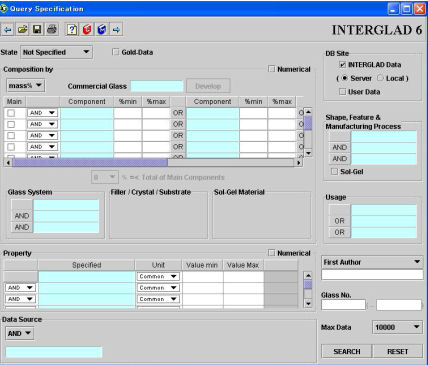Screen dimensions: 428x365
Task: Open the first property row Common unit dropdown
Action: pyautogui.click(x=158, y=276)
